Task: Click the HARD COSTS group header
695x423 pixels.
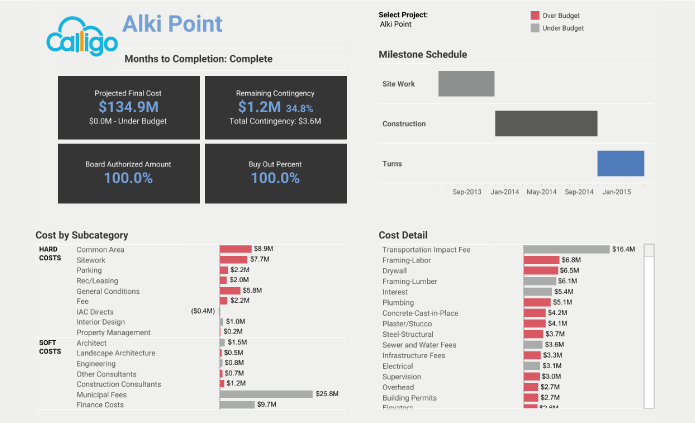Action: [49, 253]
